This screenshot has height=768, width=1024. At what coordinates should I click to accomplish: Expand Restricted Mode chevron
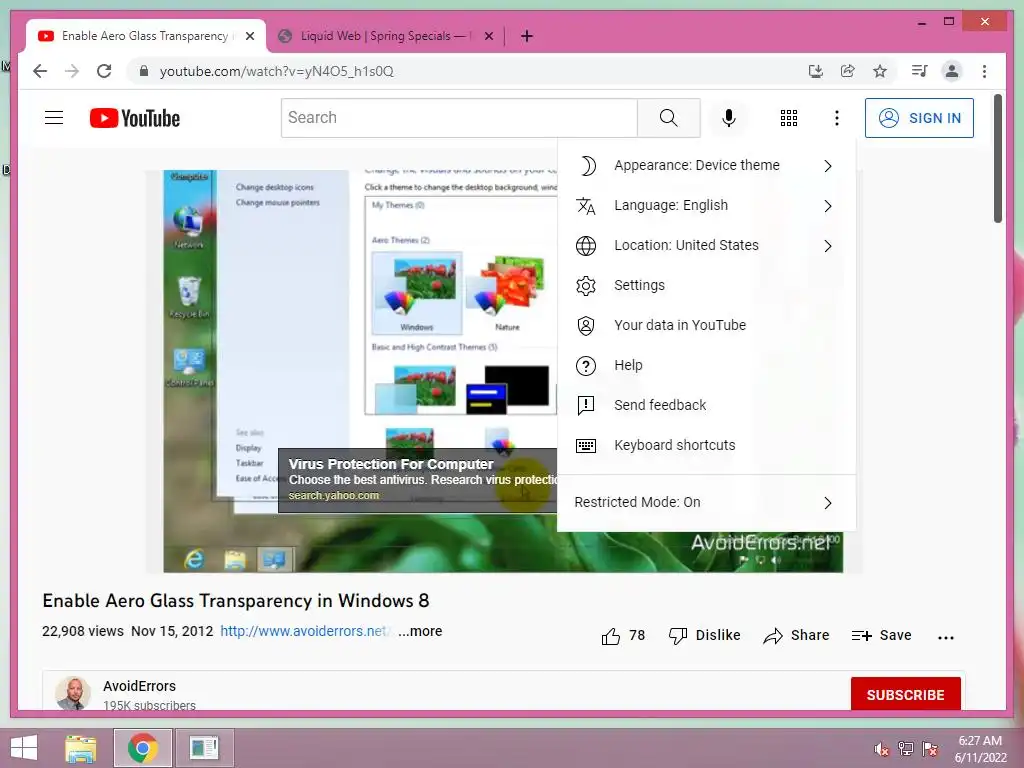pos(827,502)
